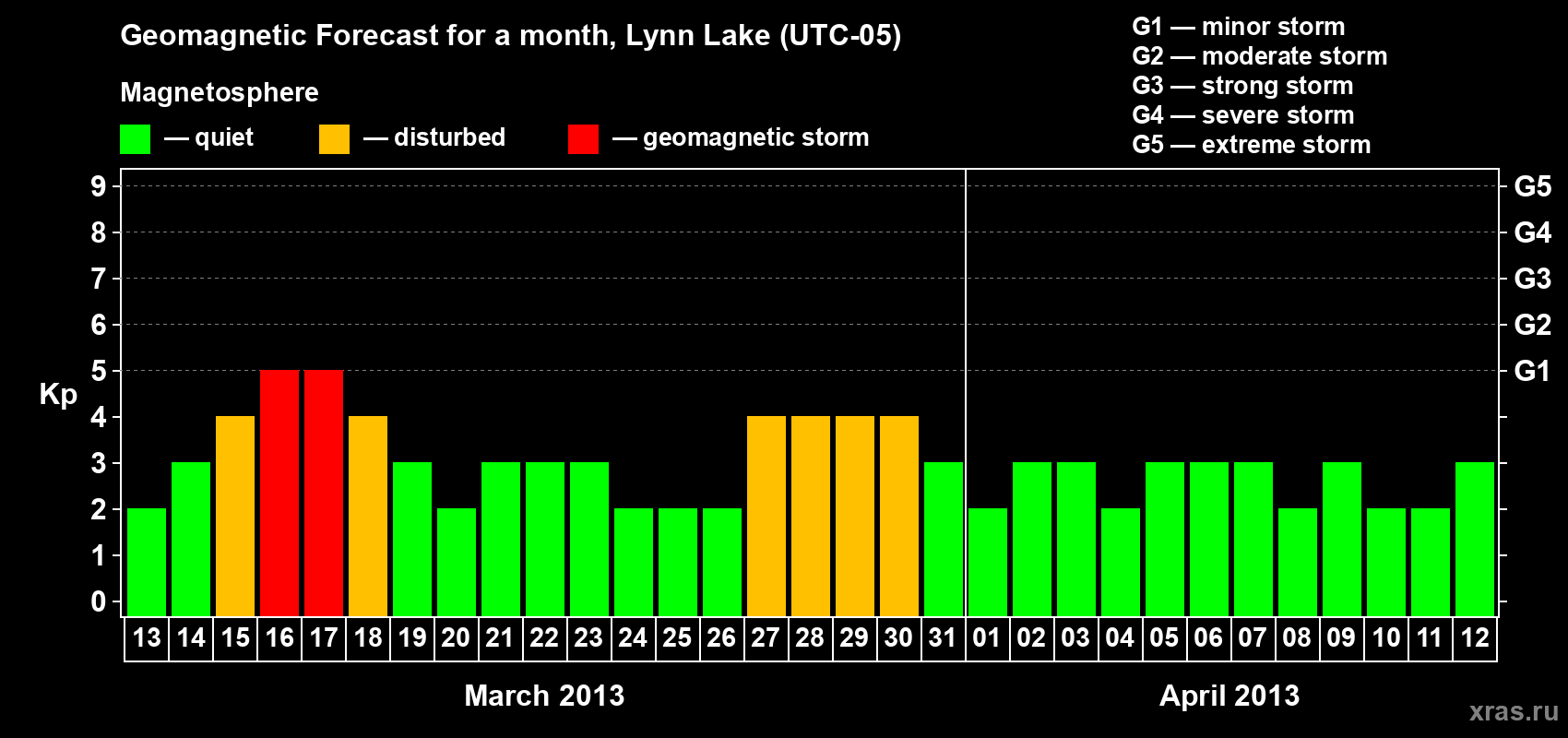The width and height of the screenshot is (1568, 738).
Task: Click the 'March 2013' month label
Action: (x=544, y=696)
